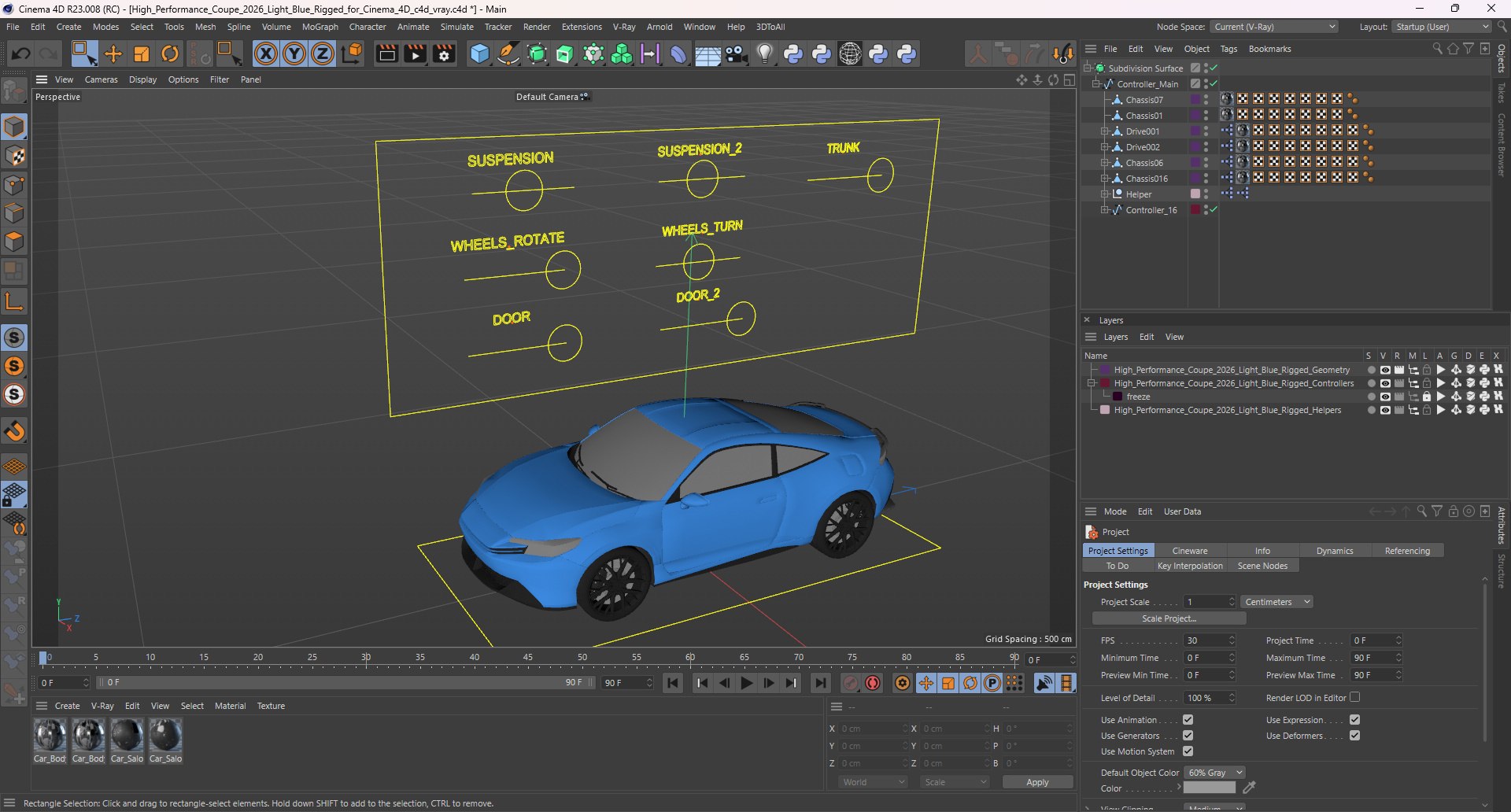Click the globe web icon in toolbar
This screenshot has height=812, width=1511.
850,54
